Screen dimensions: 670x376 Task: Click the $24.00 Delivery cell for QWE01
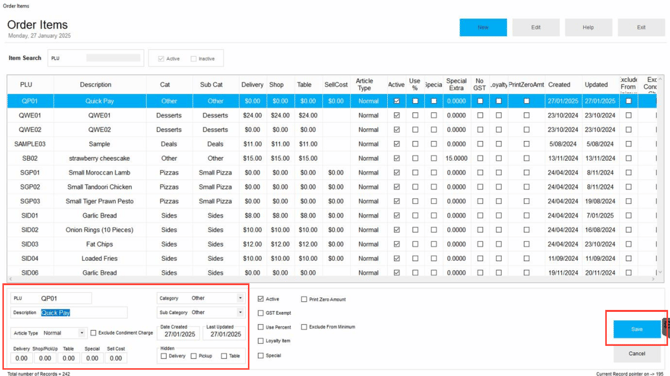pos(252,115)
